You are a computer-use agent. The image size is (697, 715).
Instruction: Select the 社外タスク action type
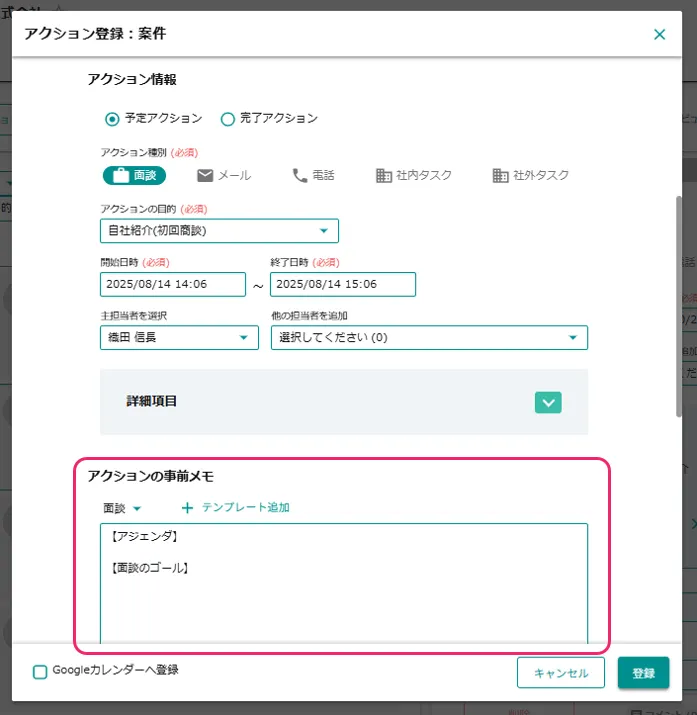tap(530, 175)
